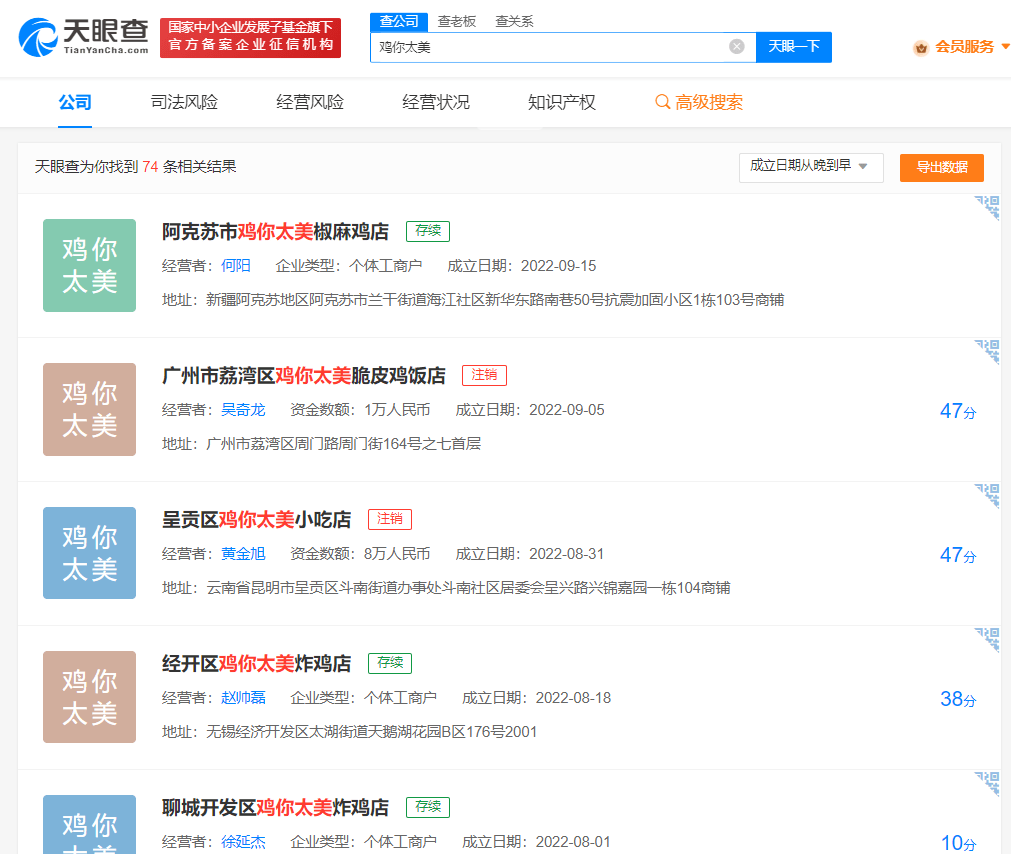Click the 新疆阿克苏地区 address line
The image size is (1011, 854).
pyautogui.click(x=495, y=300)
